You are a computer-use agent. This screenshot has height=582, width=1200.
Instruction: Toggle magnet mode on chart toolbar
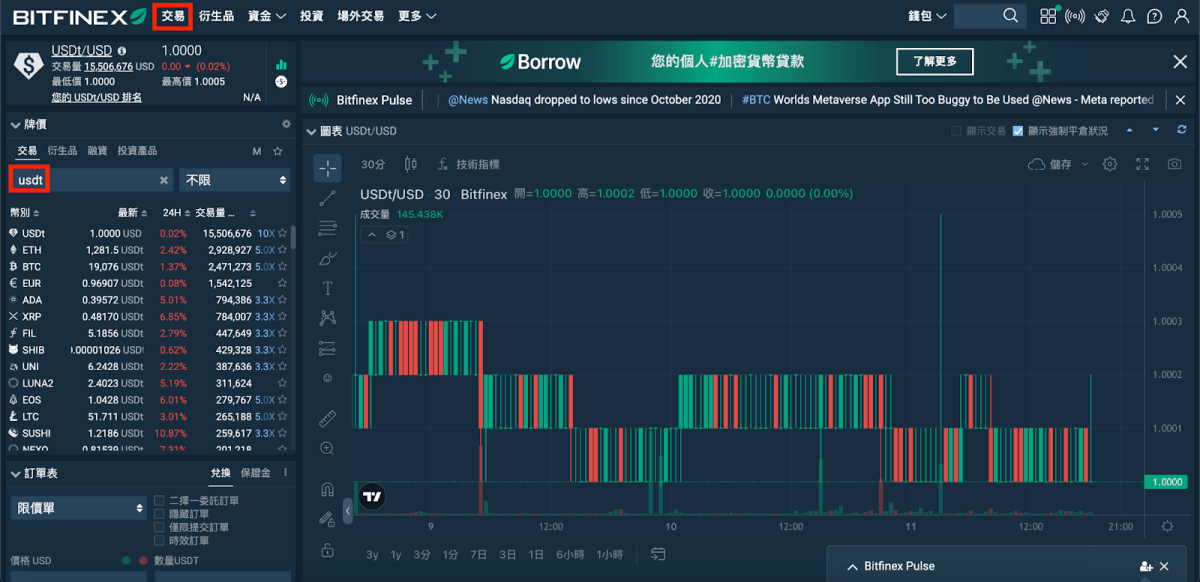pos(327,489)
